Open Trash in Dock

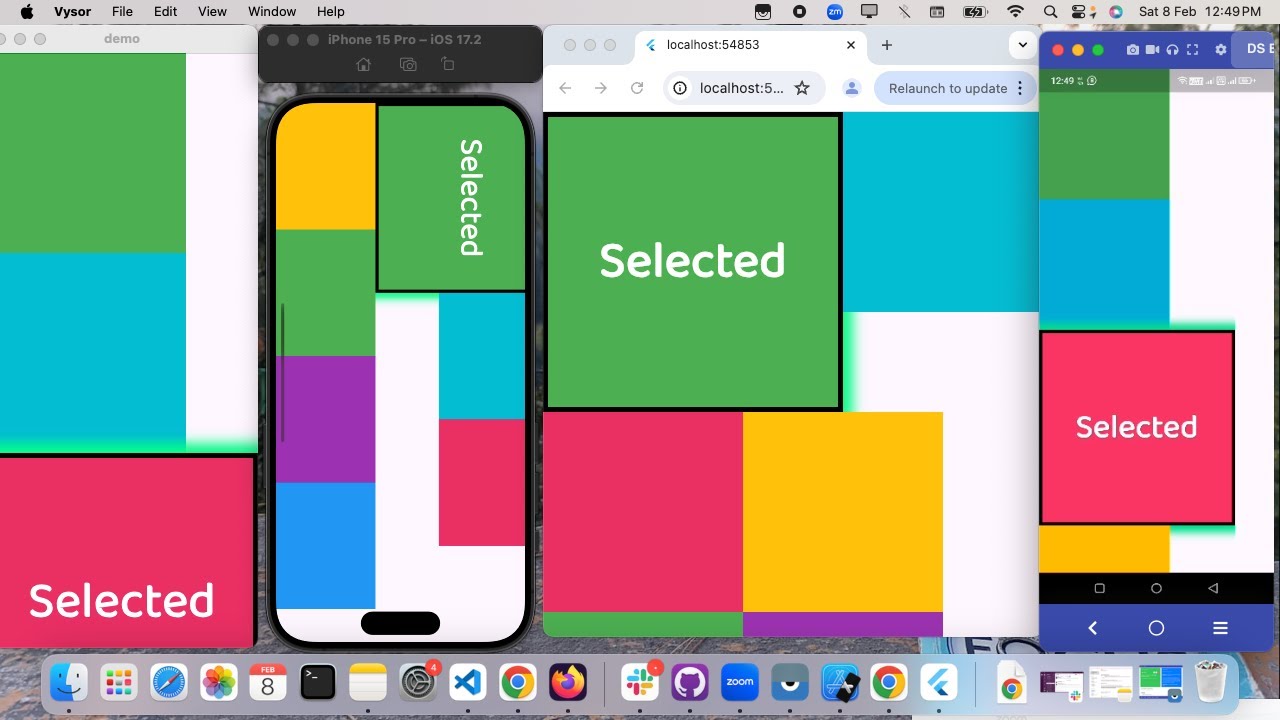pos(1210,683)
